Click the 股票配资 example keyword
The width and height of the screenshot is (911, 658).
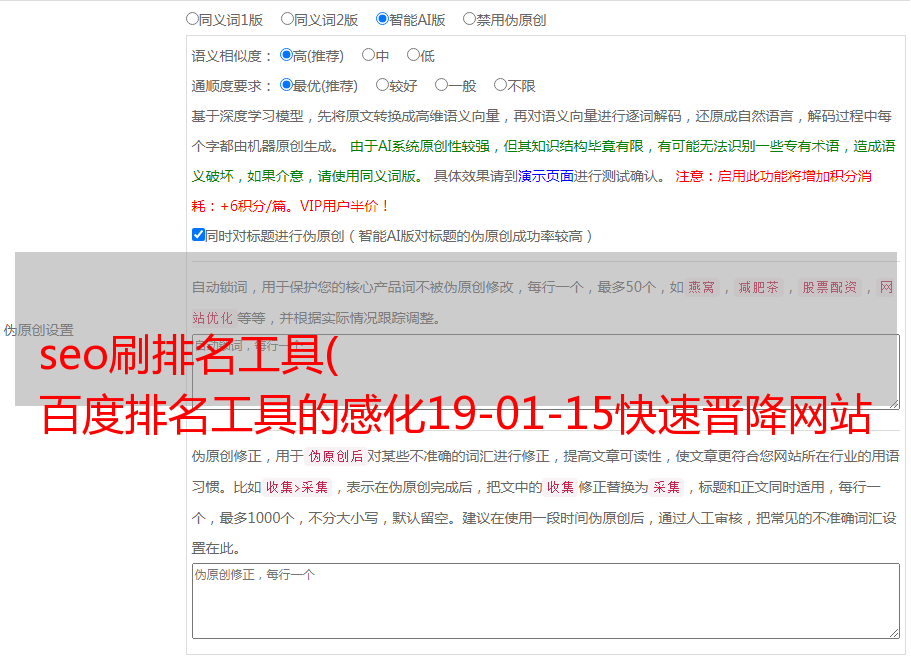point(830,287)
